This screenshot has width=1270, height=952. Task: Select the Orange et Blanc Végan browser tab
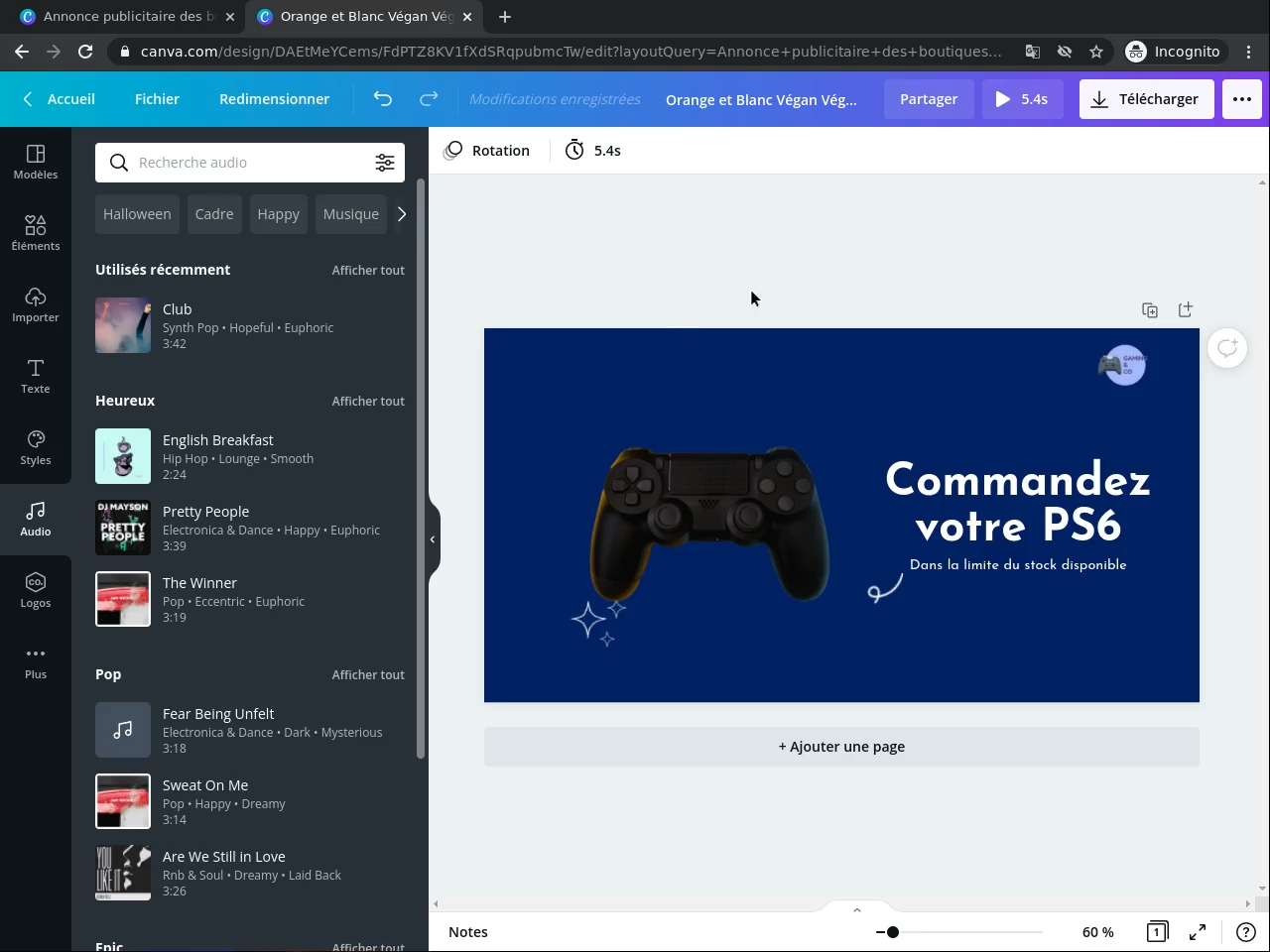(363, 17)
